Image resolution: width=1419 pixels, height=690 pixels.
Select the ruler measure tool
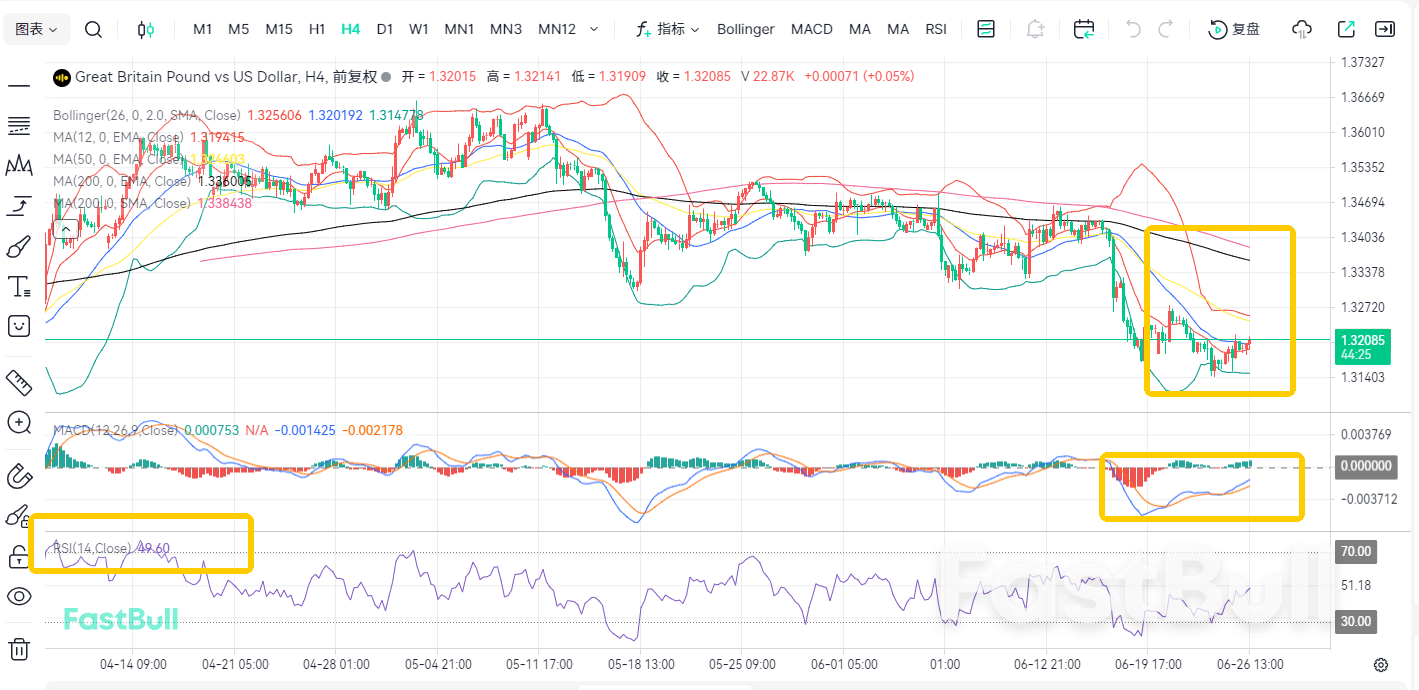18,381
